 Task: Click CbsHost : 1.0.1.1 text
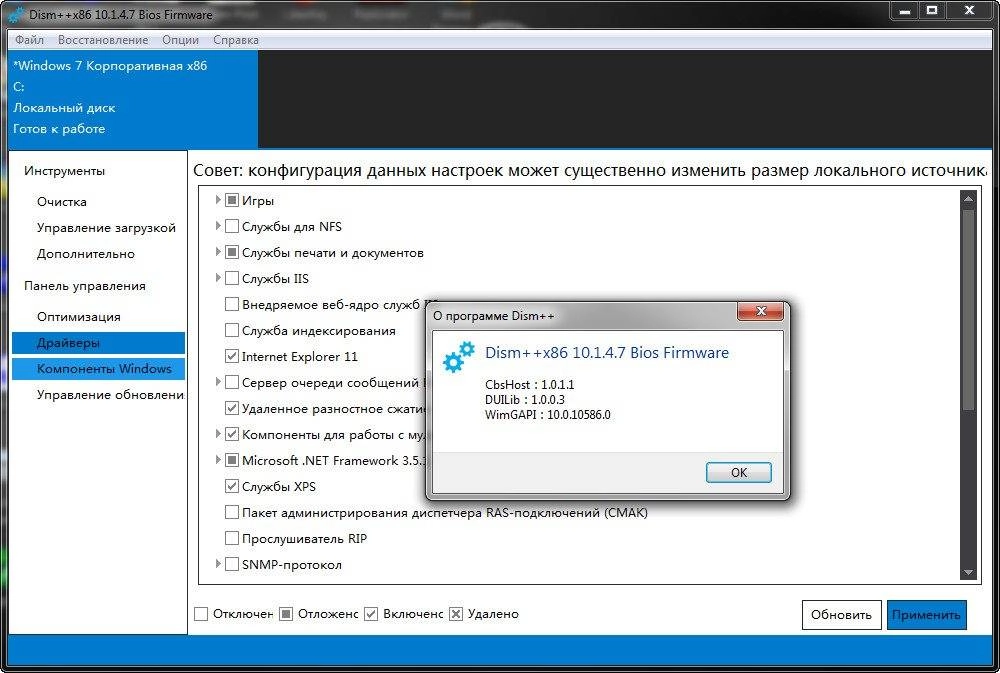[x=529, y=385]
